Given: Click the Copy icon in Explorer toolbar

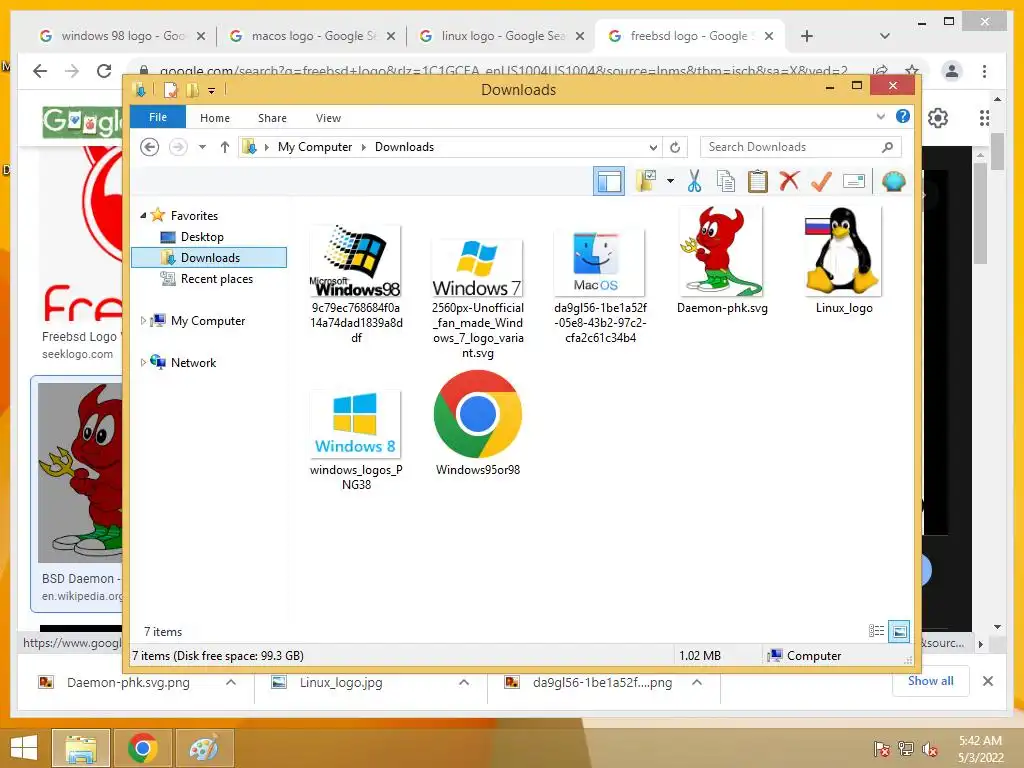Looking at the screenshot, I should [x=726, y=181].
